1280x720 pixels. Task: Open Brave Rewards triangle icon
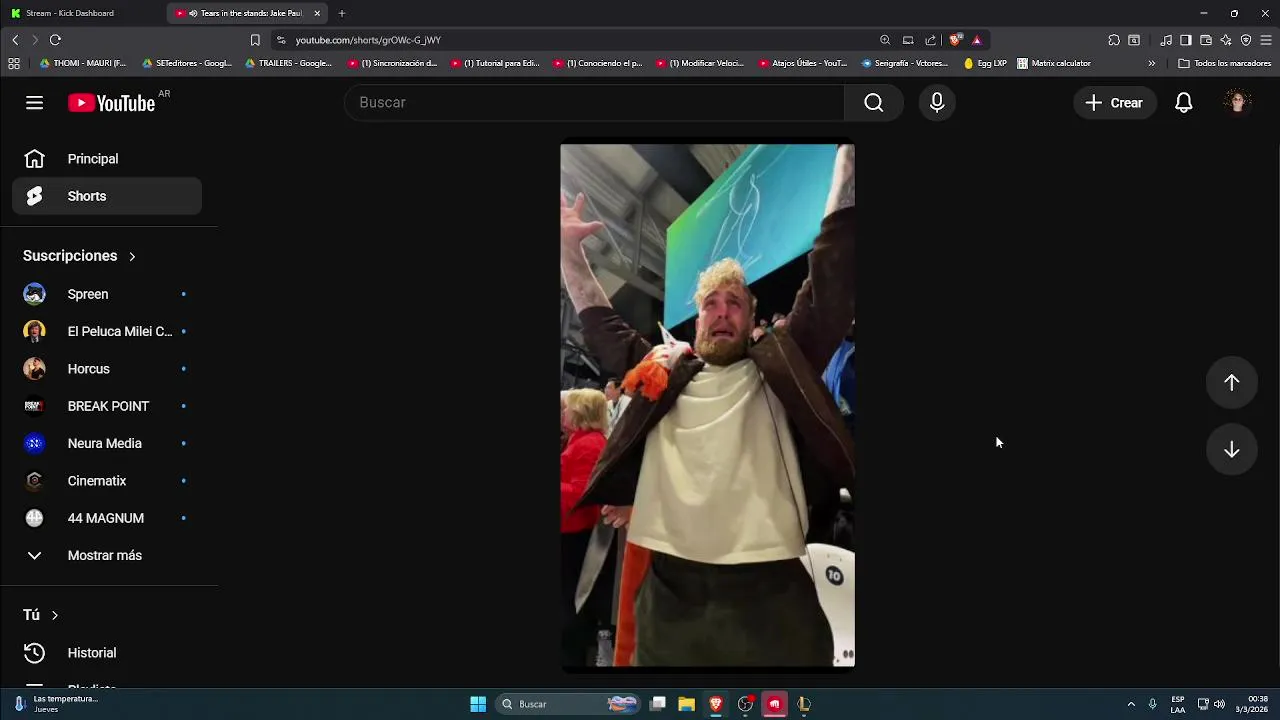tap(977, 40)
